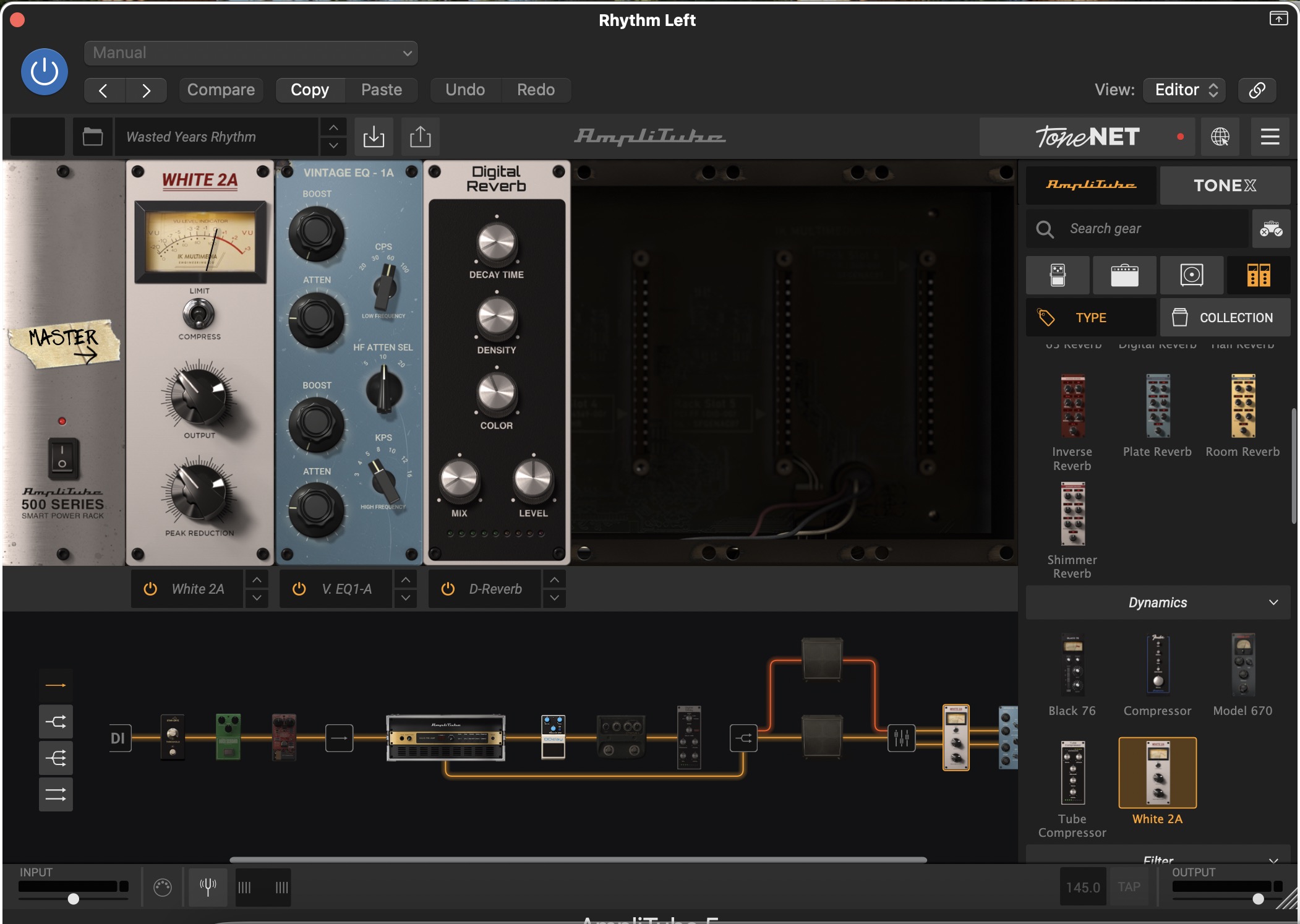Go to previous setting with left arrow
The image size is (1300, 924).
pyautogui.click(x=104, y=90)
